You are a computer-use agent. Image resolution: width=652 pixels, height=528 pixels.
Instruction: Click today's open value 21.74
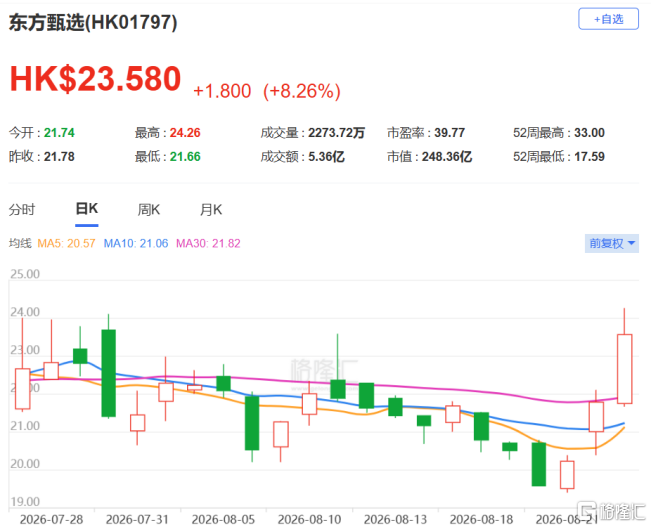59,133
